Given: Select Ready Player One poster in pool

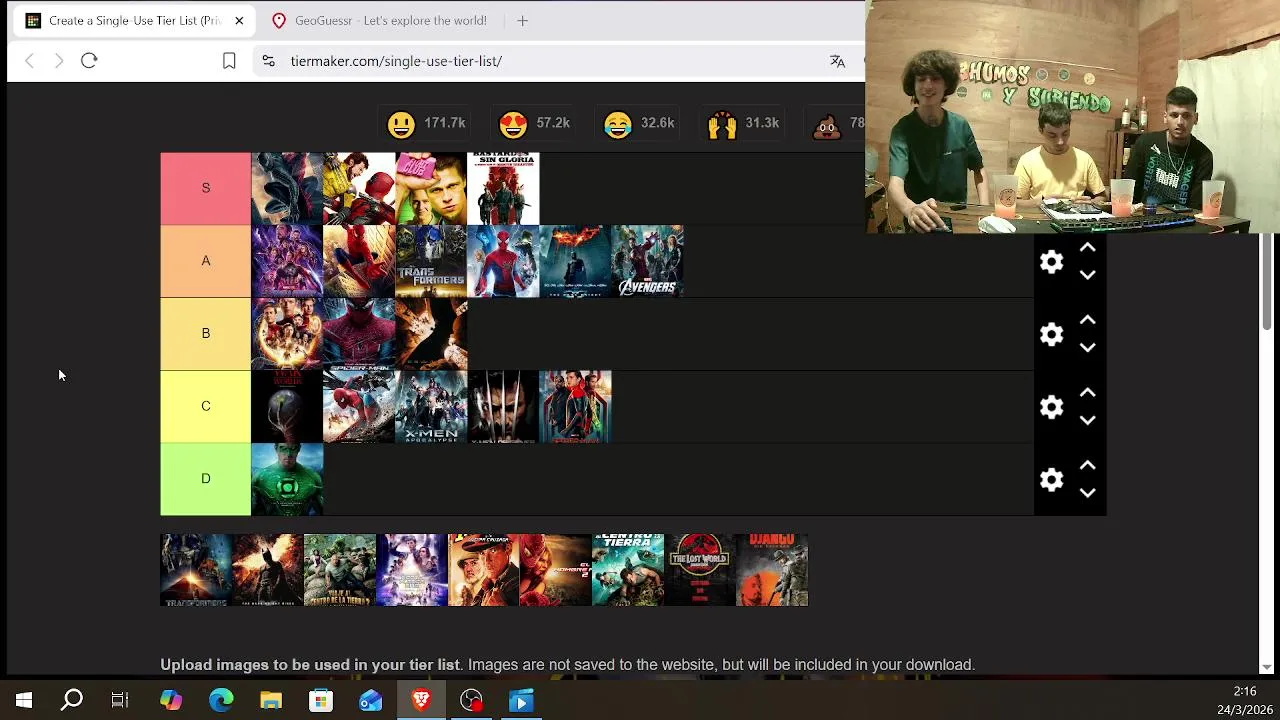Looking at the screenshot, I should pos(412,570).
